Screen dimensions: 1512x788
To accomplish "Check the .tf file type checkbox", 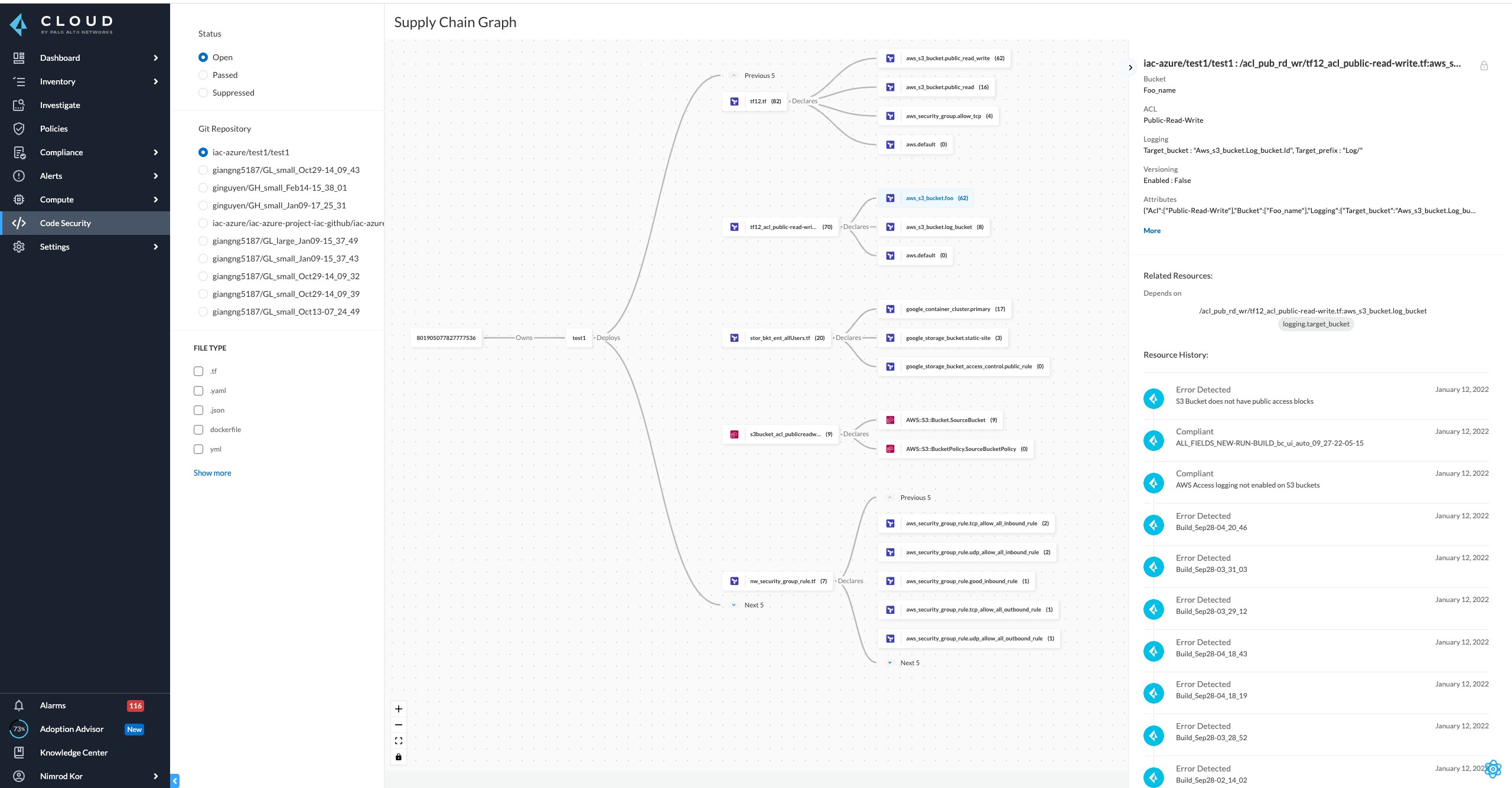I will (x=198, y=371).
